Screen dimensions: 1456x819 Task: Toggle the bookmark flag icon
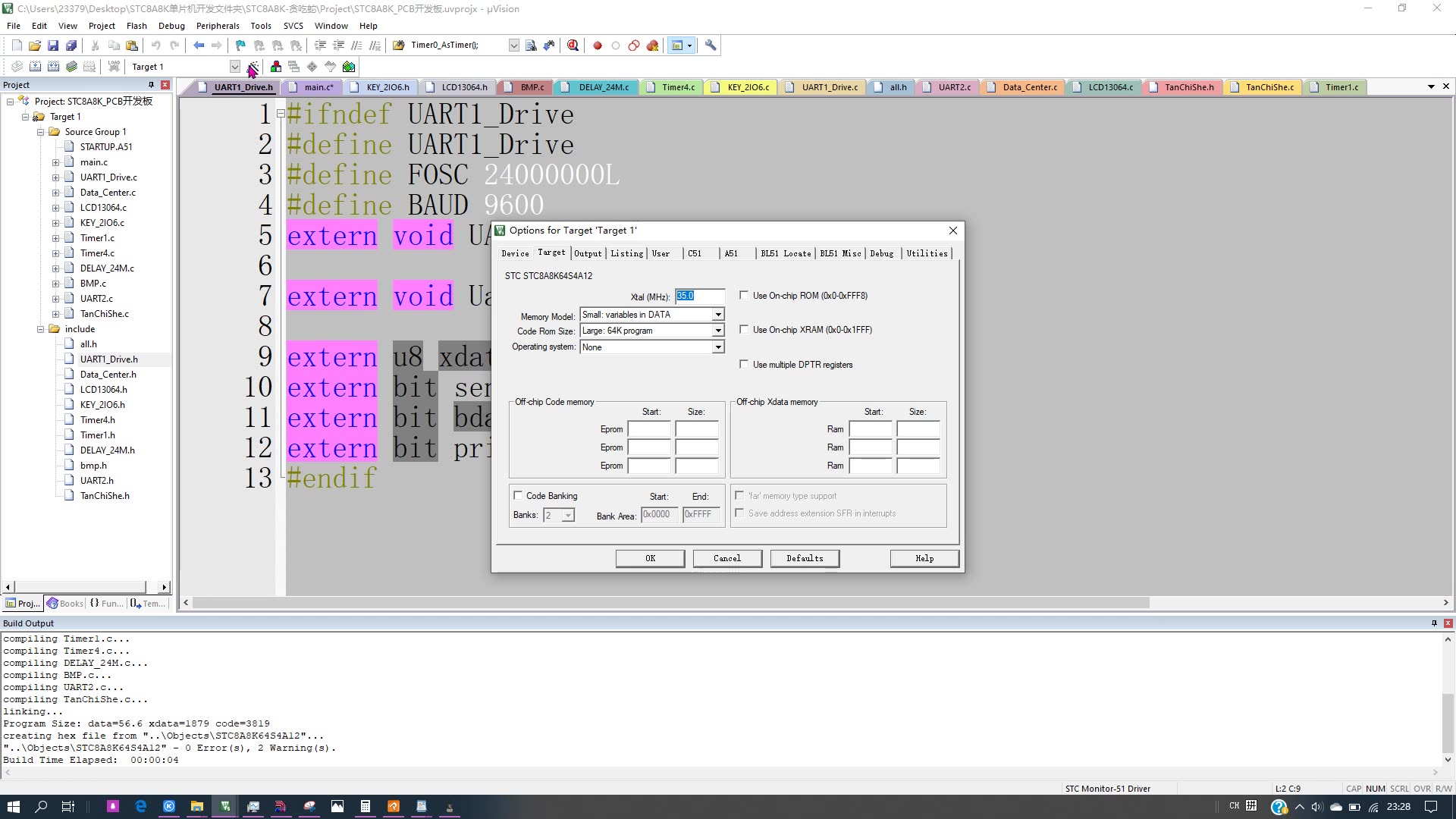point(240,45)
